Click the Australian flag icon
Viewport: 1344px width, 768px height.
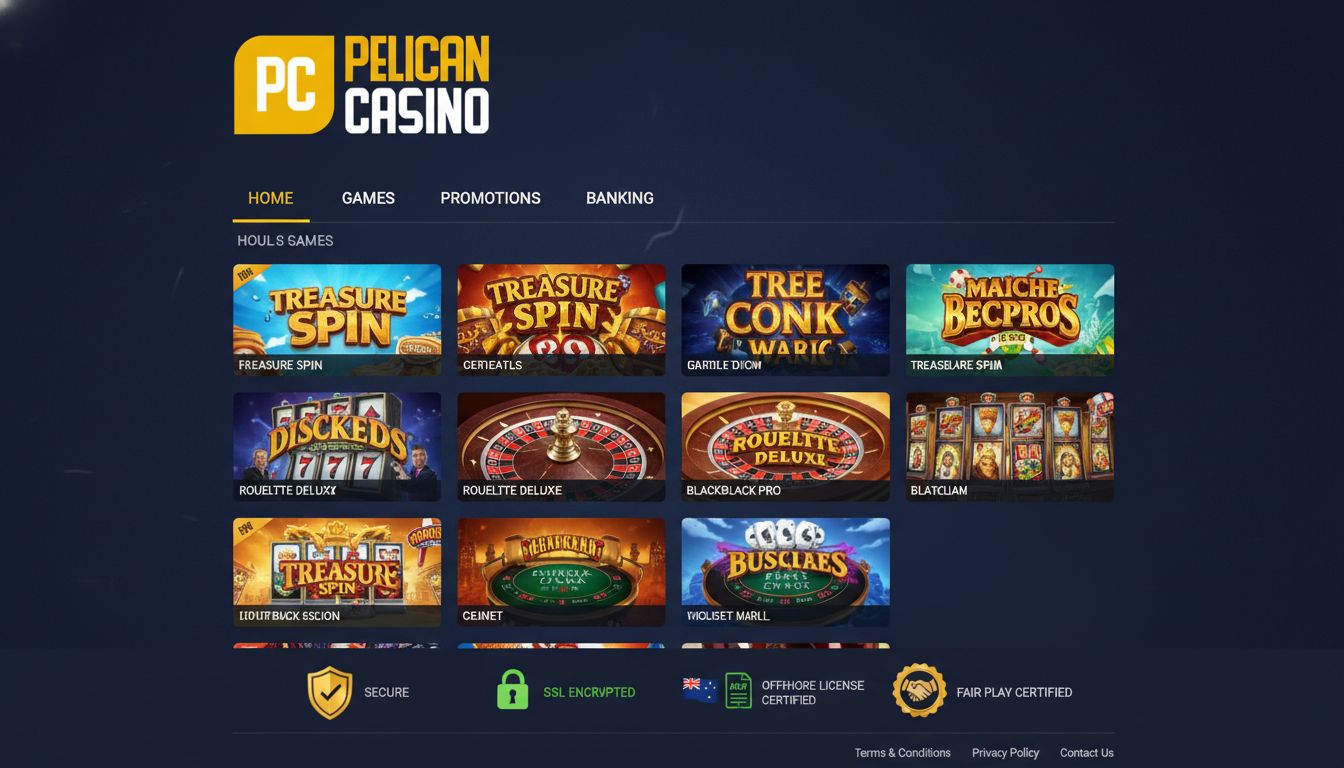point(699,690)
